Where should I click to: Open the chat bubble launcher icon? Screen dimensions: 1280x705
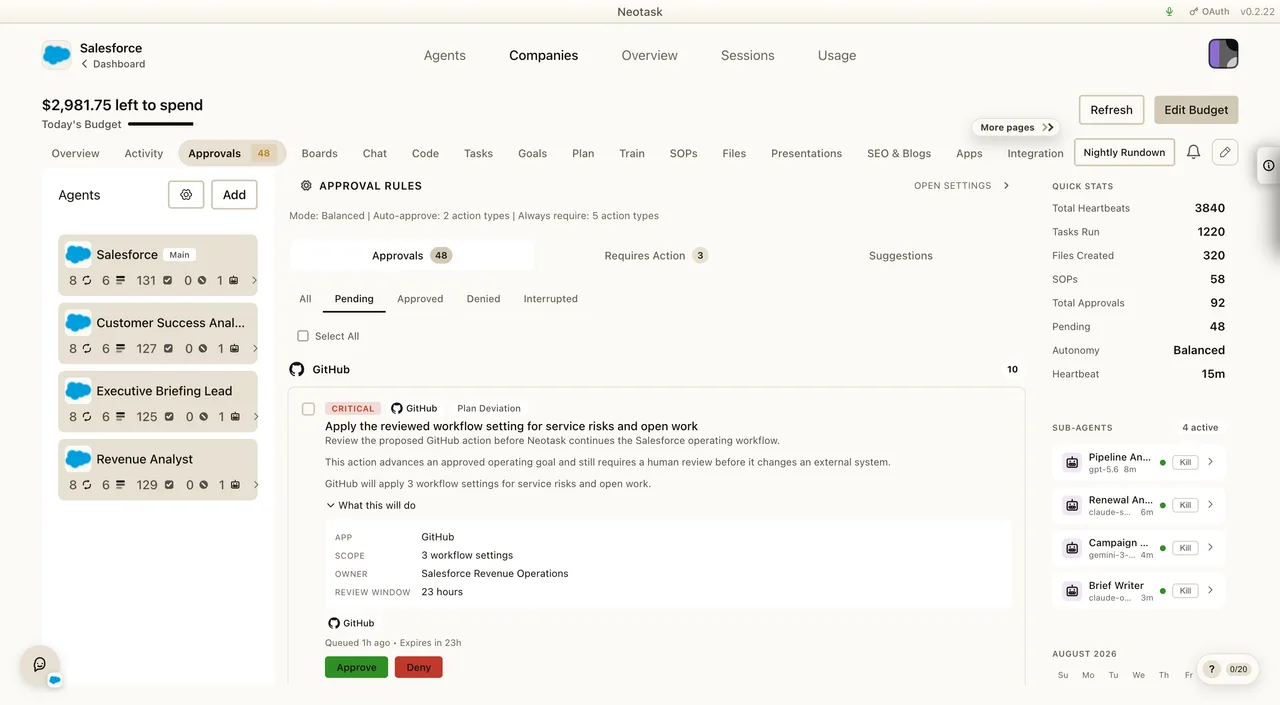[x=40, y=664]
